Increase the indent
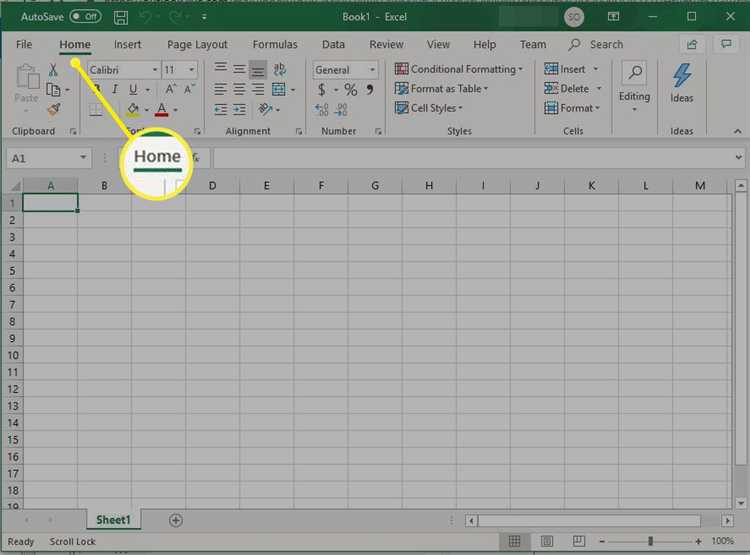The height and width of the screenshot is (555, 750). (x=240, y=110)
